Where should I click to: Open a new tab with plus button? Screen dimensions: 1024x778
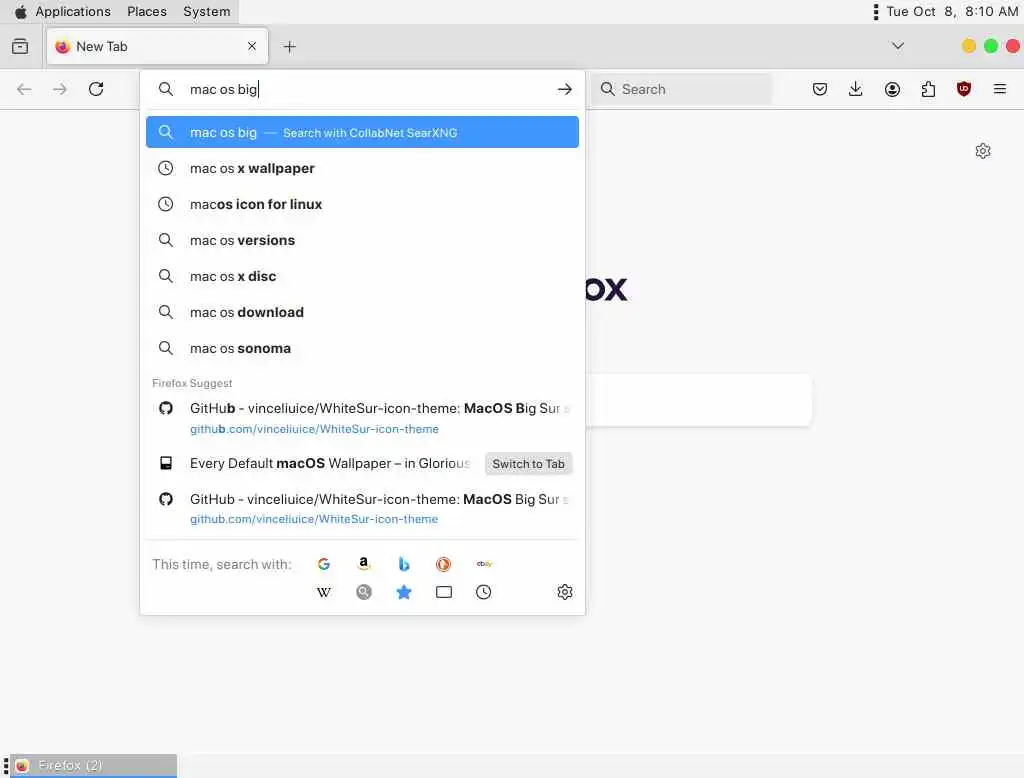point(289,46)
